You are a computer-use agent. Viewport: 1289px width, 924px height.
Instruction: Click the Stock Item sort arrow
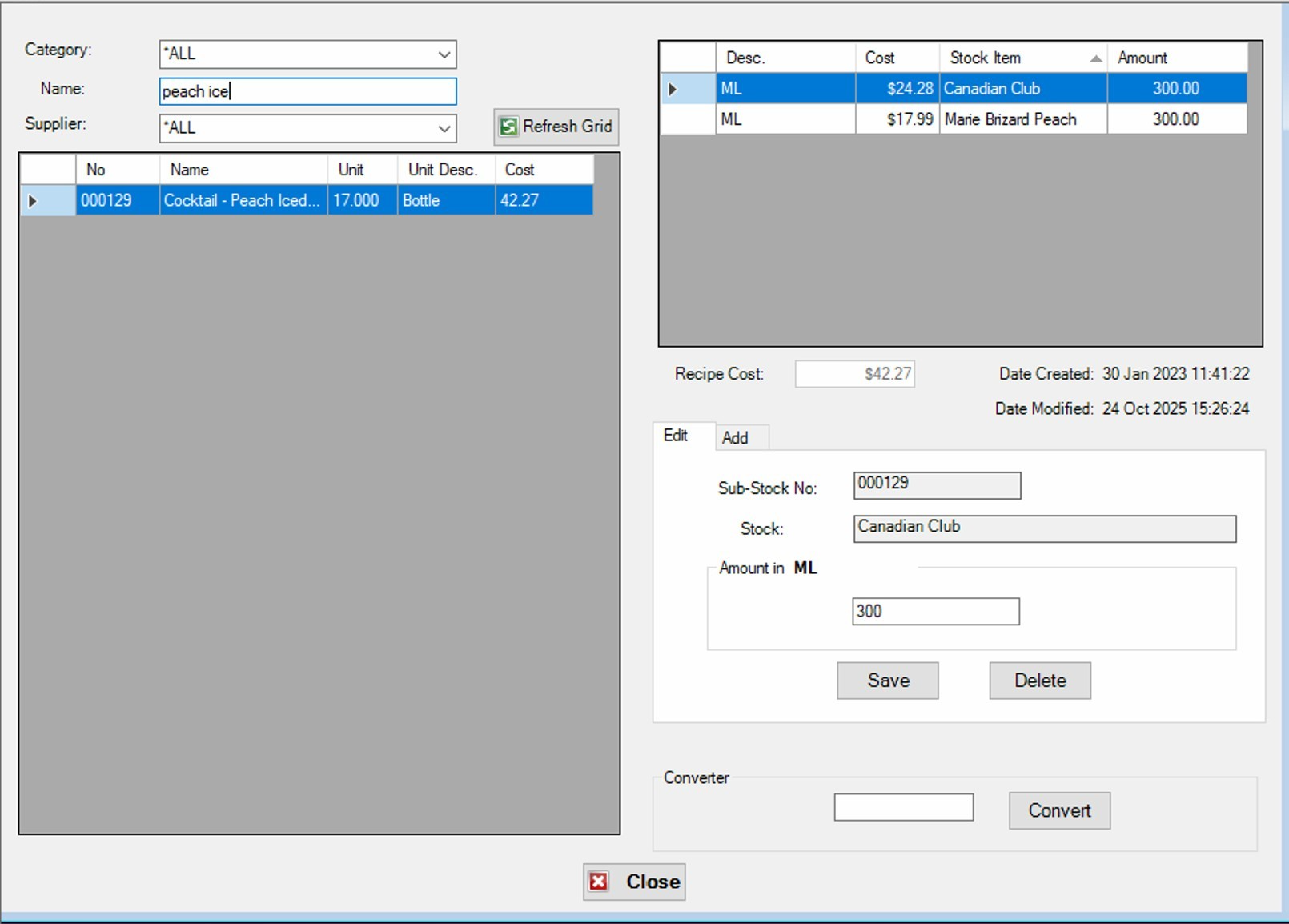tap(1095, 58)
